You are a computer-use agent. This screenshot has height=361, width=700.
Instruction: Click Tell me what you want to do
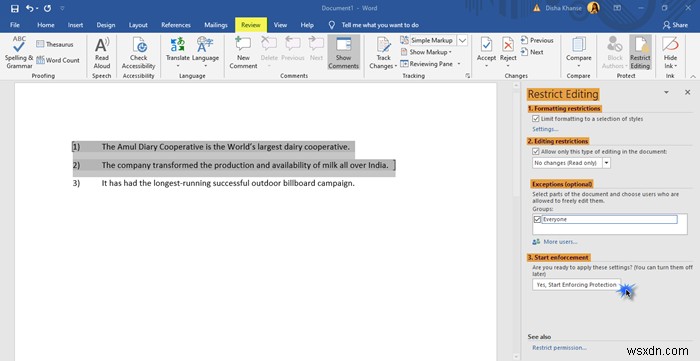380,25
